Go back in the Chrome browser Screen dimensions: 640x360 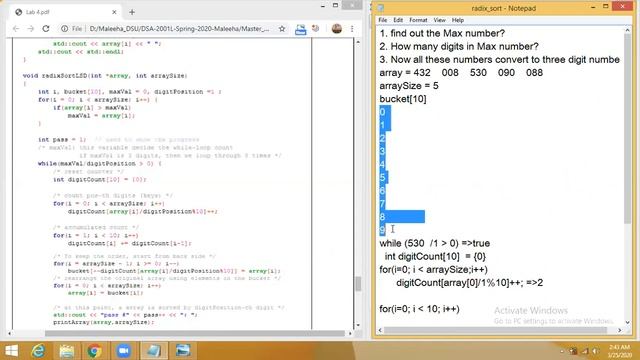click(x=16, y=29)
